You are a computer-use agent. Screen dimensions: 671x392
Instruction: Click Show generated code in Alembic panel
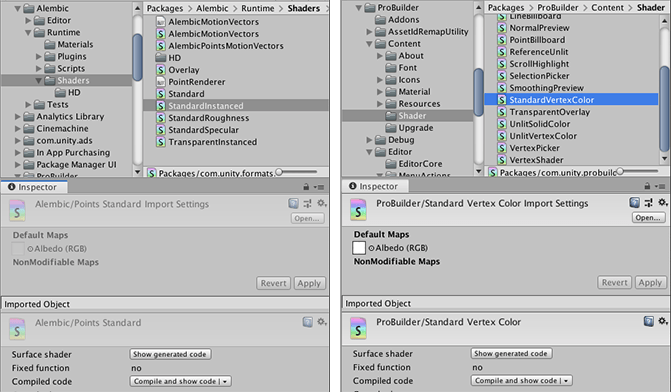(x=170, y=354)
